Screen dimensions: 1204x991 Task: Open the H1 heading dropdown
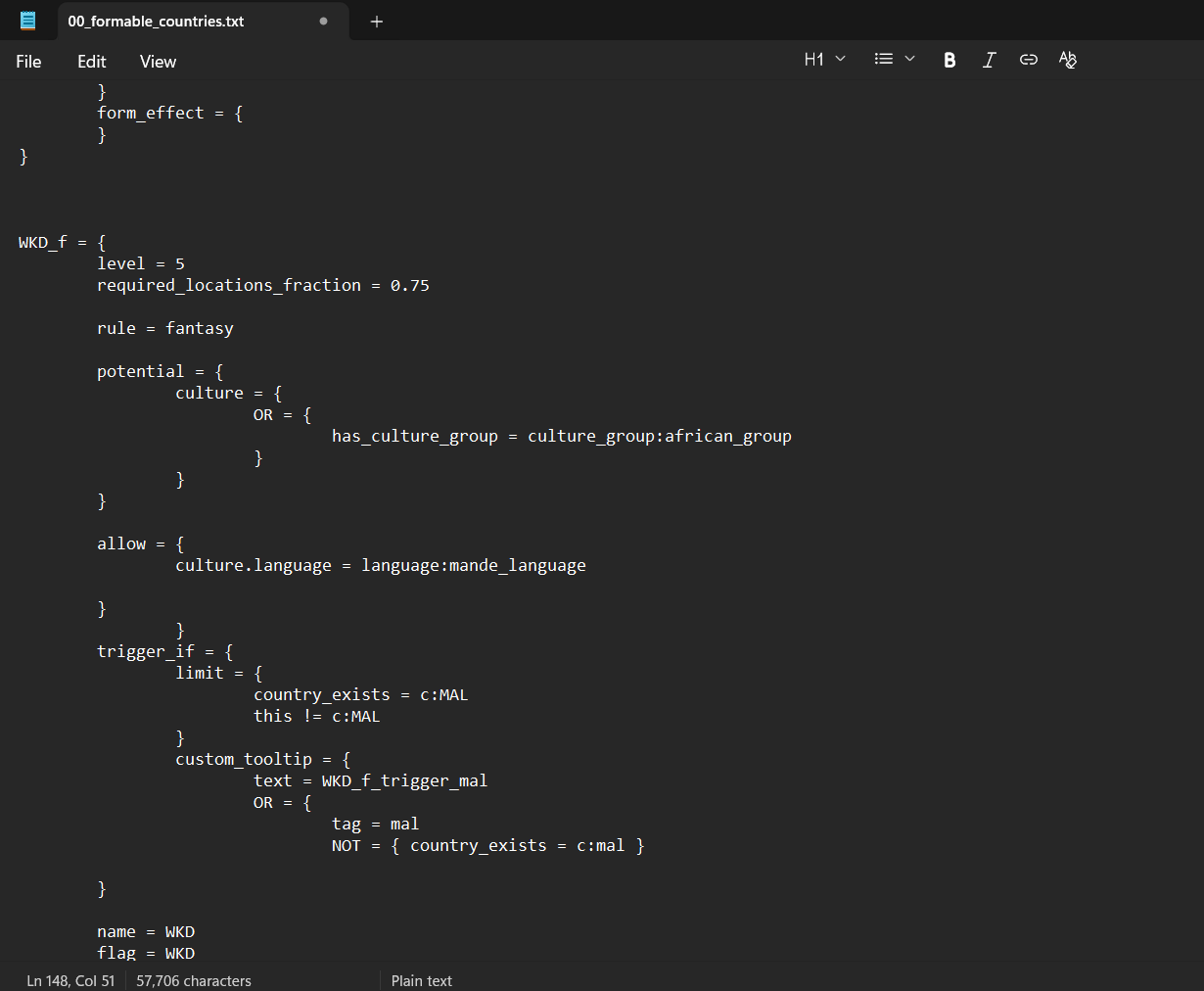[824, 60]
